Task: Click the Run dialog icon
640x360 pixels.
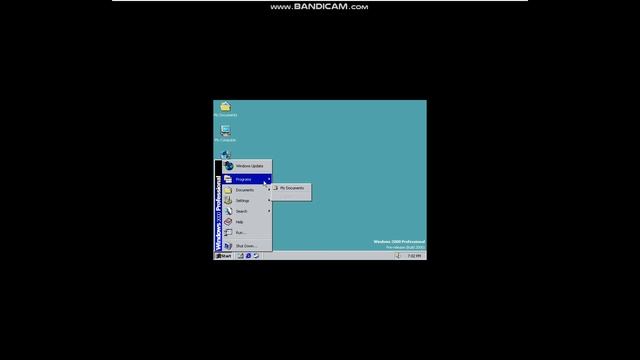Action: click(x=228, y=232)
